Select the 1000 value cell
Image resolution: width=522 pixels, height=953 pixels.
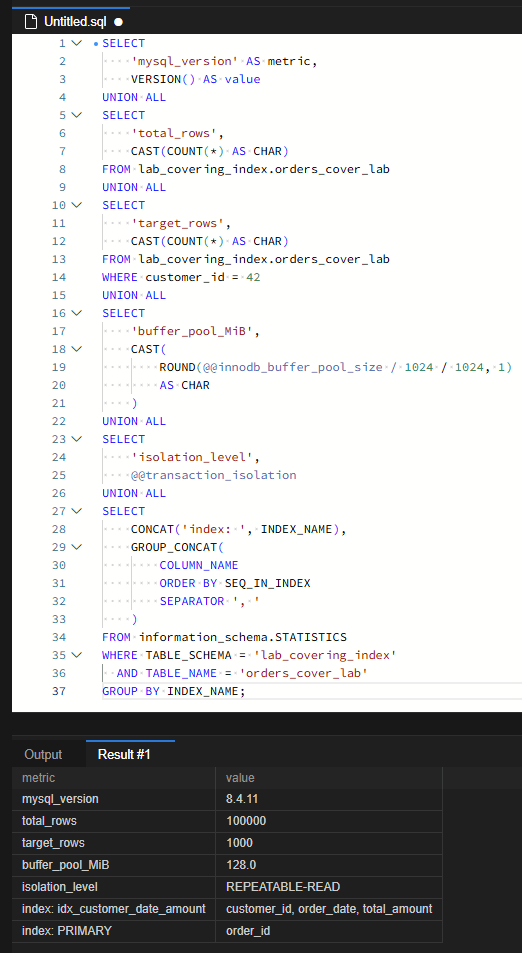pos(329,843)
